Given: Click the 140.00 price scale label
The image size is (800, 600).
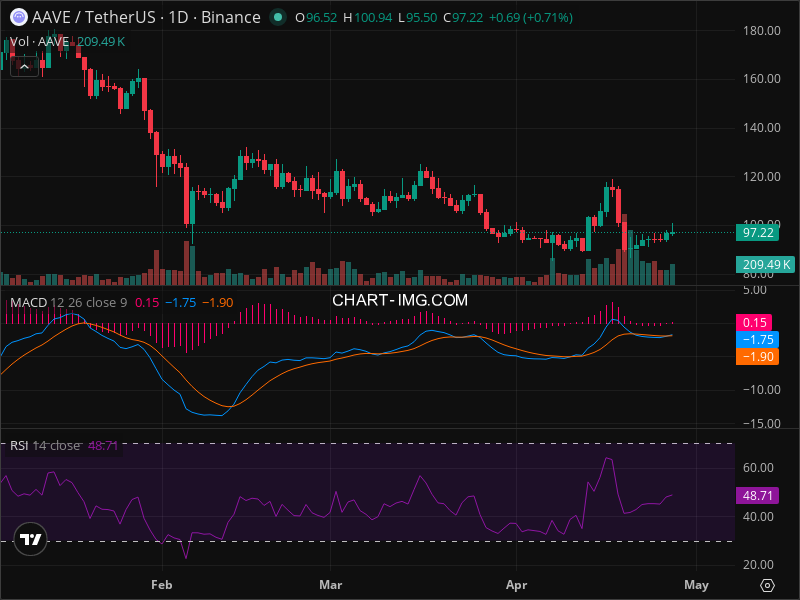Looking at the screenshot, I should (762, 128).
